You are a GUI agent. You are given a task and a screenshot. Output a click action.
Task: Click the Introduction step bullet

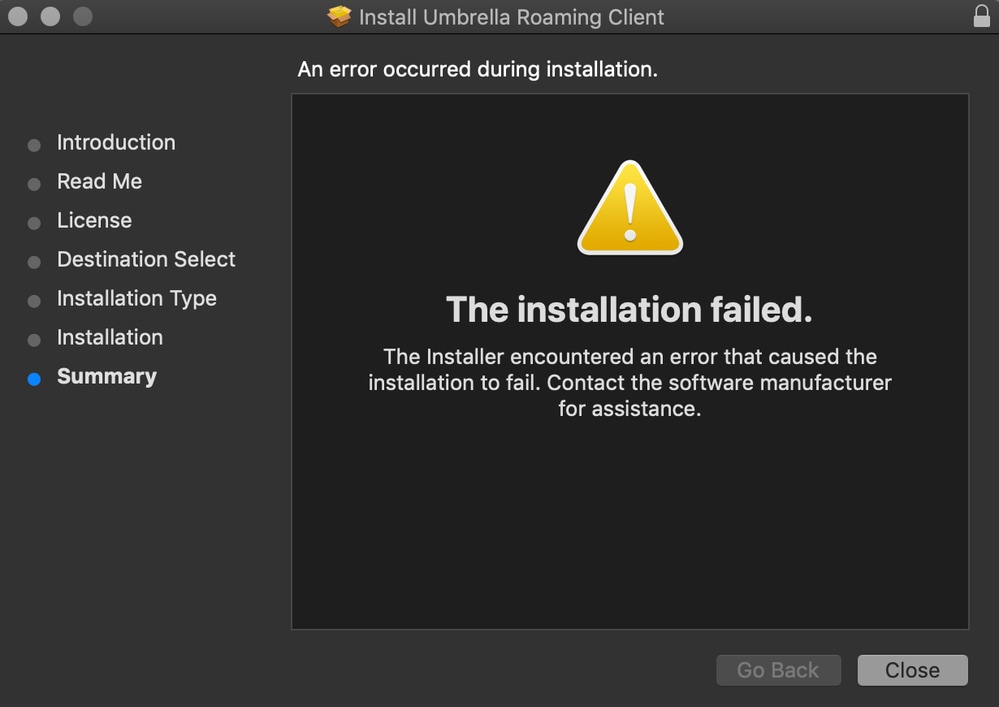[x=34, y=145]
